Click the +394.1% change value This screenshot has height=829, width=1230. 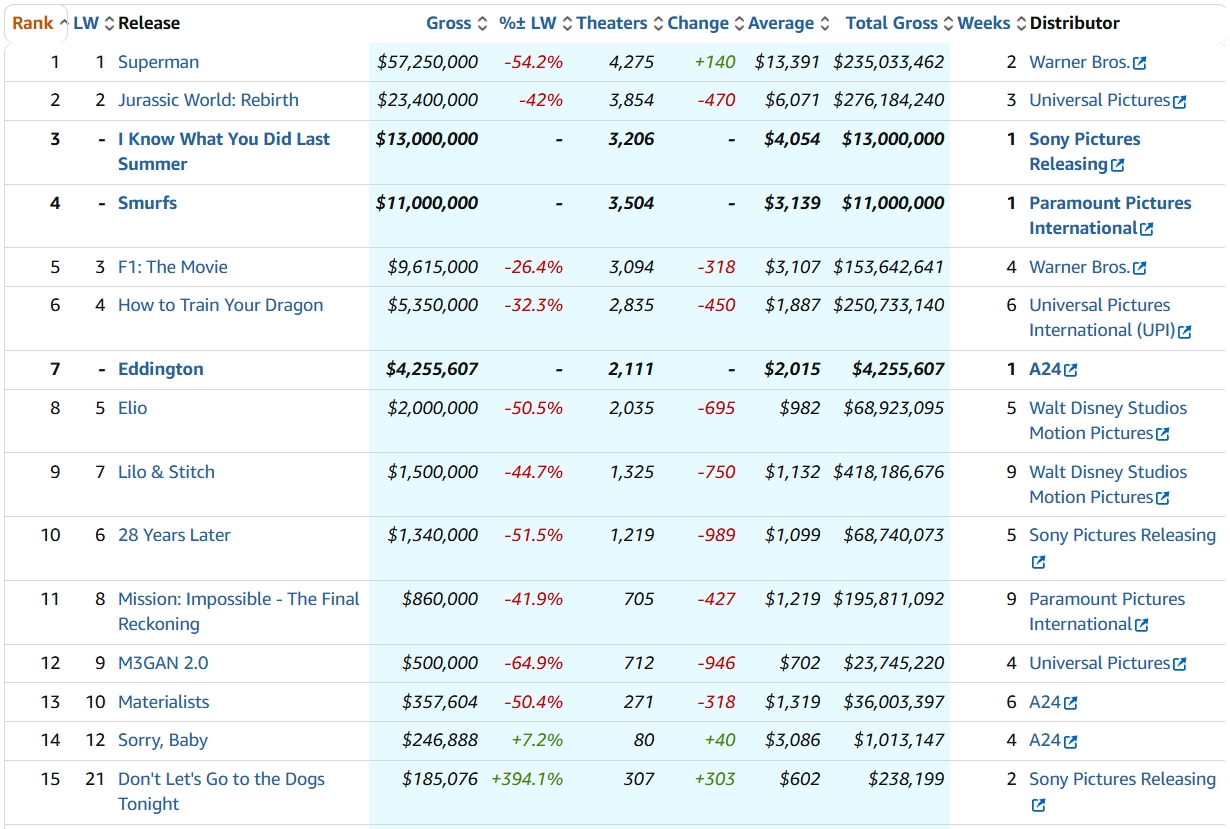527,779
